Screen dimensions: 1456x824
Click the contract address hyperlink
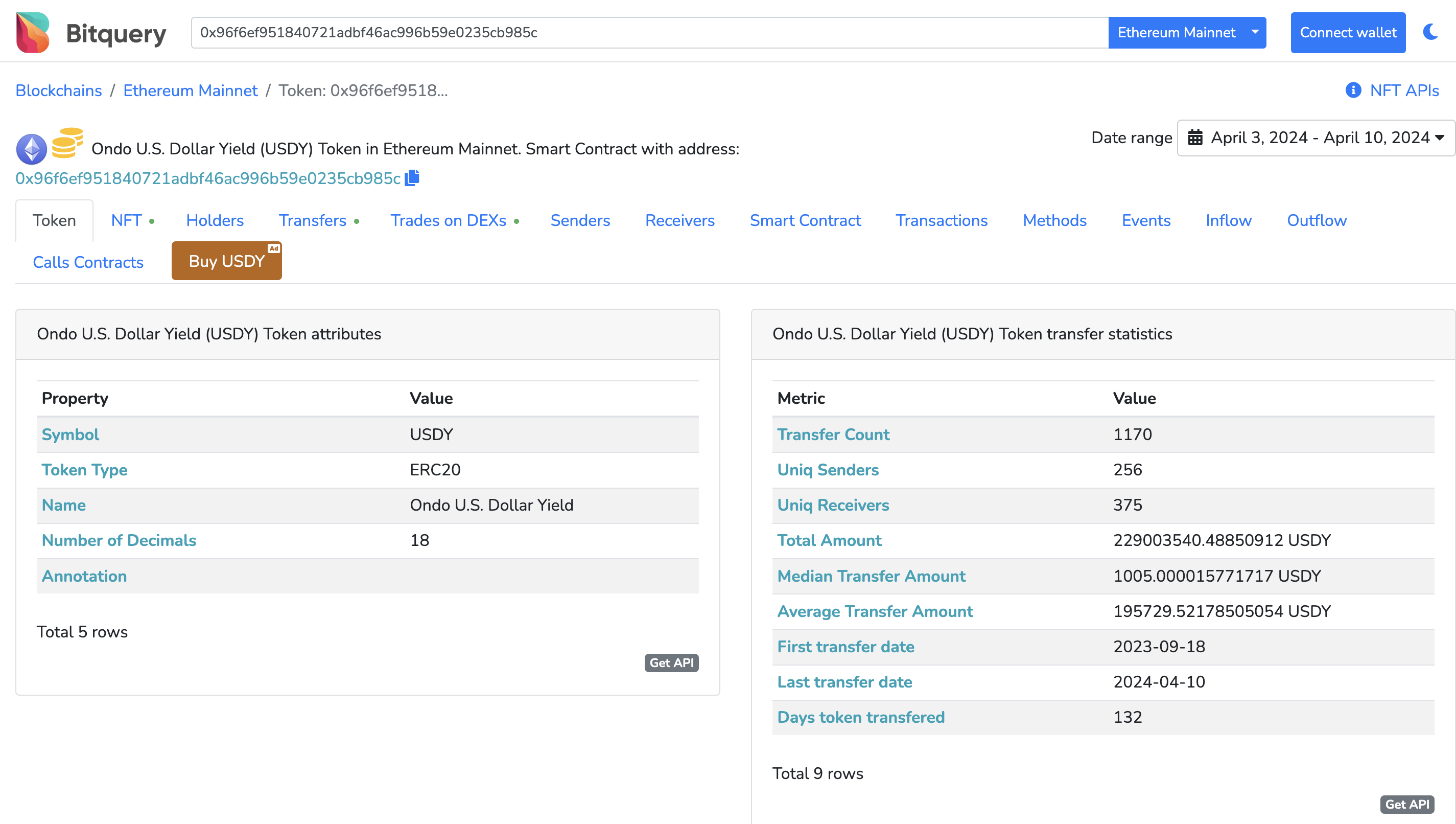pos(208,178)
